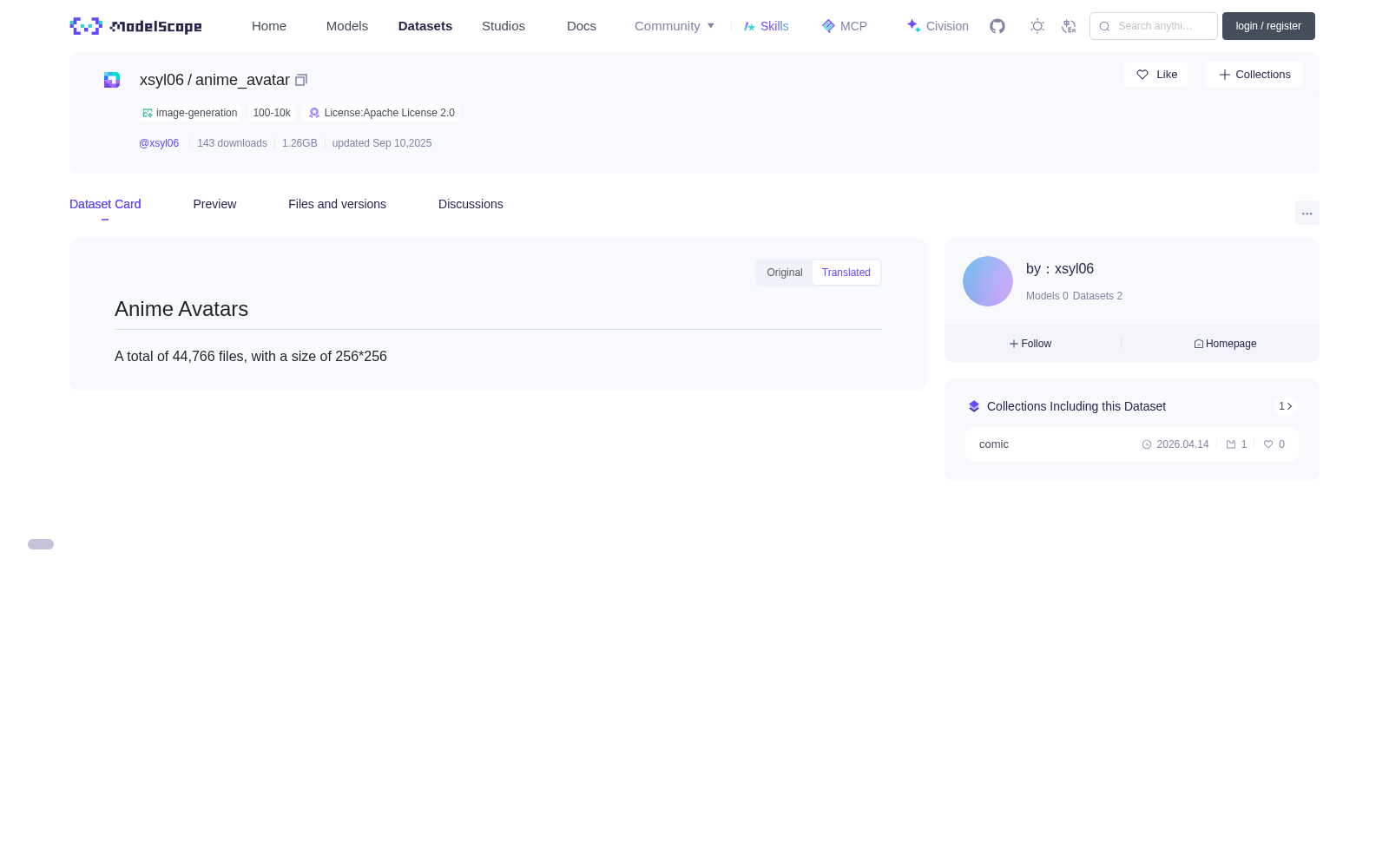Click the 'updated Sep 10,2025' text
Image resolution: width=1389 pixels, height=868 pixels.
click(x=382, y=143)
